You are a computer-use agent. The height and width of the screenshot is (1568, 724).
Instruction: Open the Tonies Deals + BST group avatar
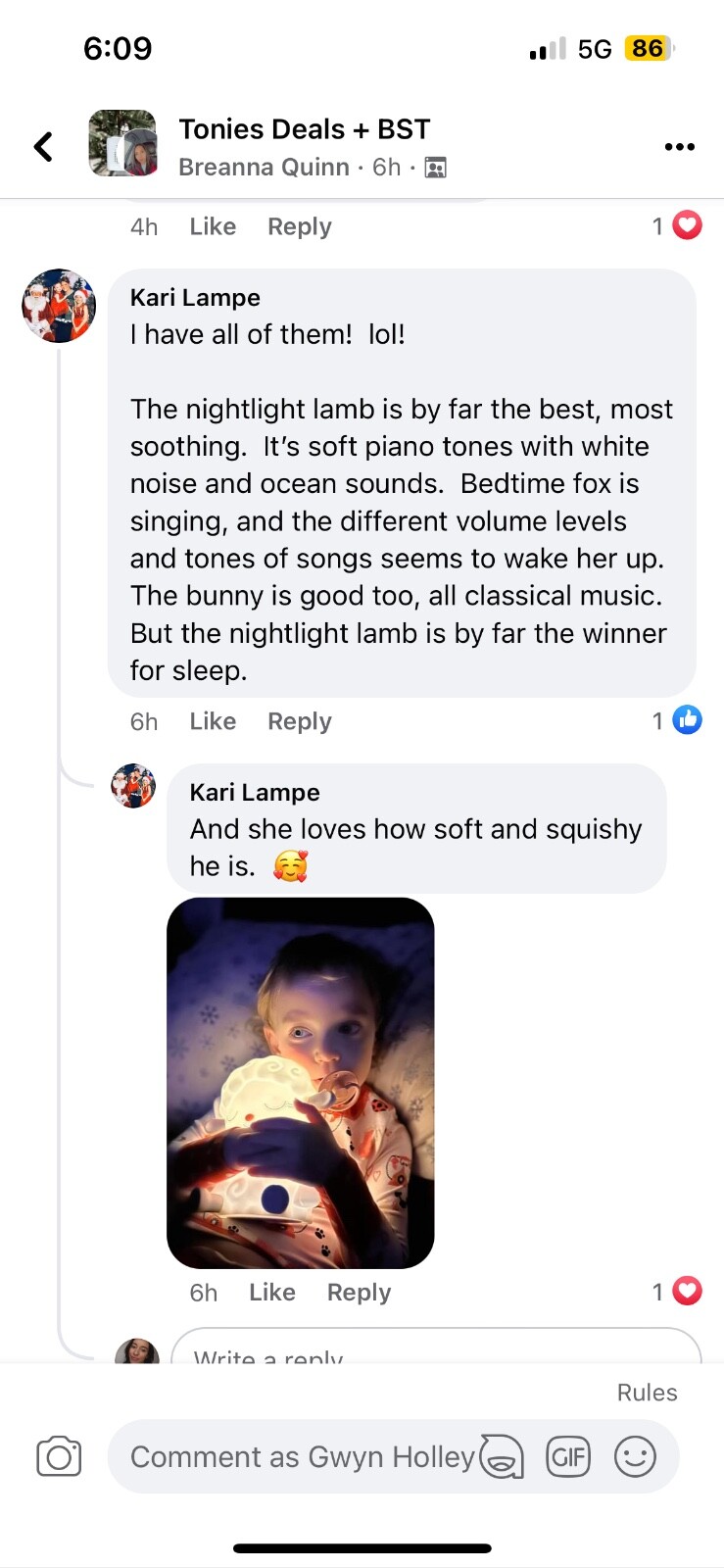pos(122,143)
